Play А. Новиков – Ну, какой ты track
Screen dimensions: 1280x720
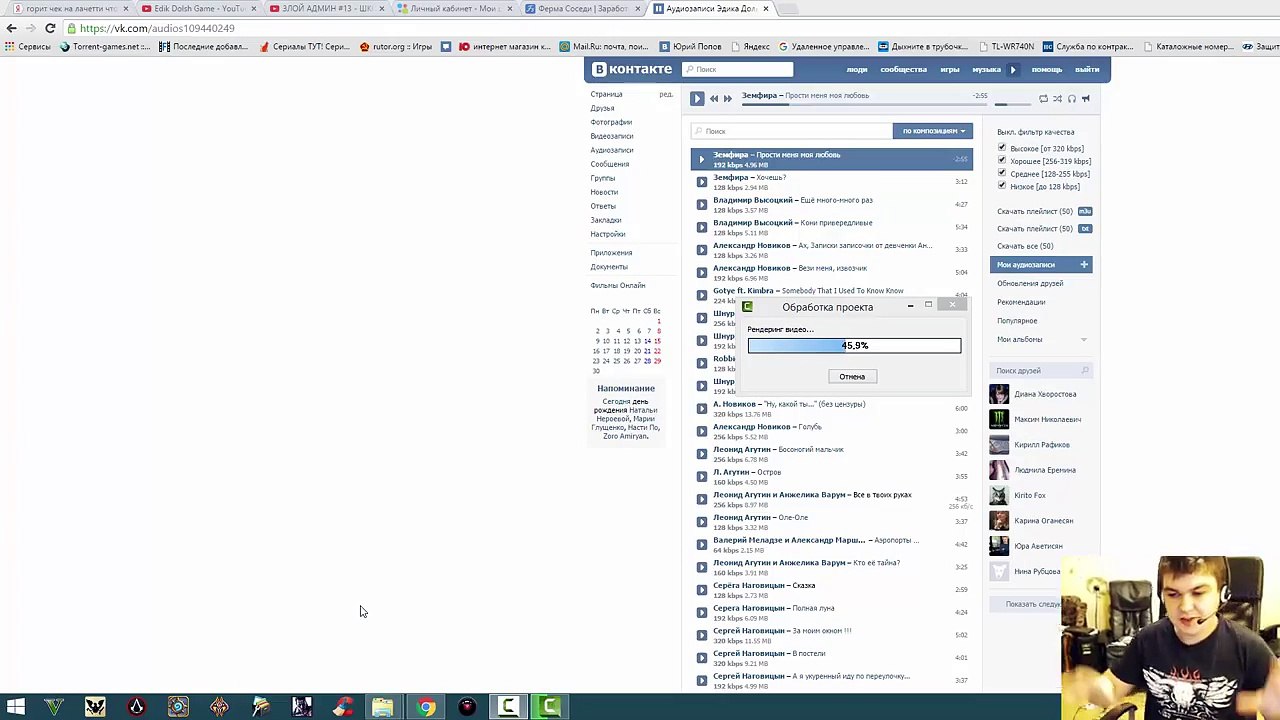coord(701,408)
